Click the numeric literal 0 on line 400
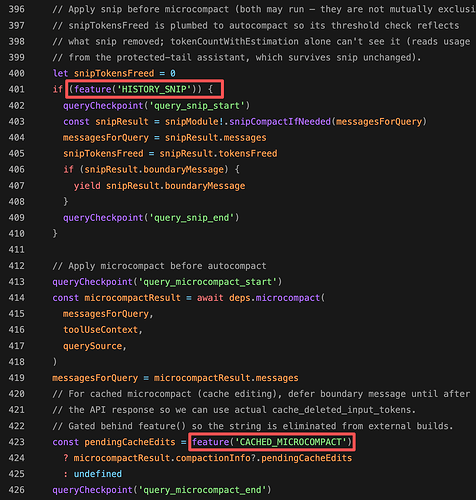The width and height of the screenshot is (476, 500). click(x=173, y=73)
